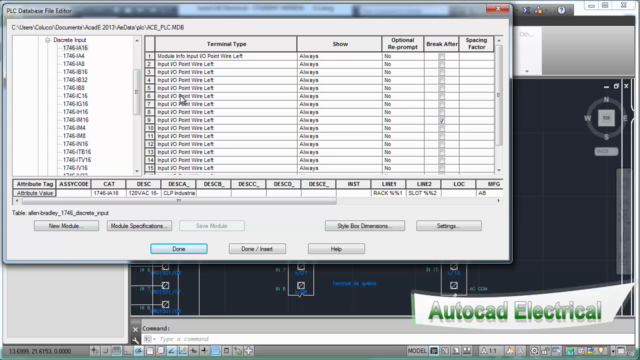Click New Module... button

coord(66,226)
